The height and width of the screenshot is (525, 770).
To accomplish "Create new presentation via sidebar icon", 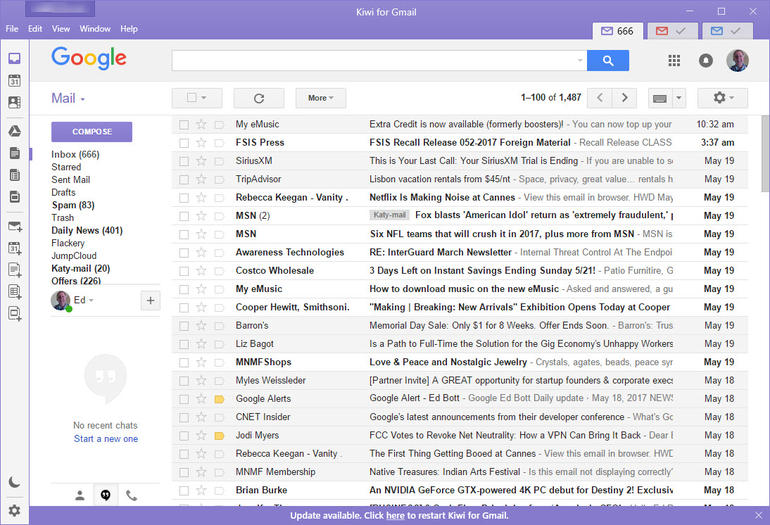I will click(15, 313).
